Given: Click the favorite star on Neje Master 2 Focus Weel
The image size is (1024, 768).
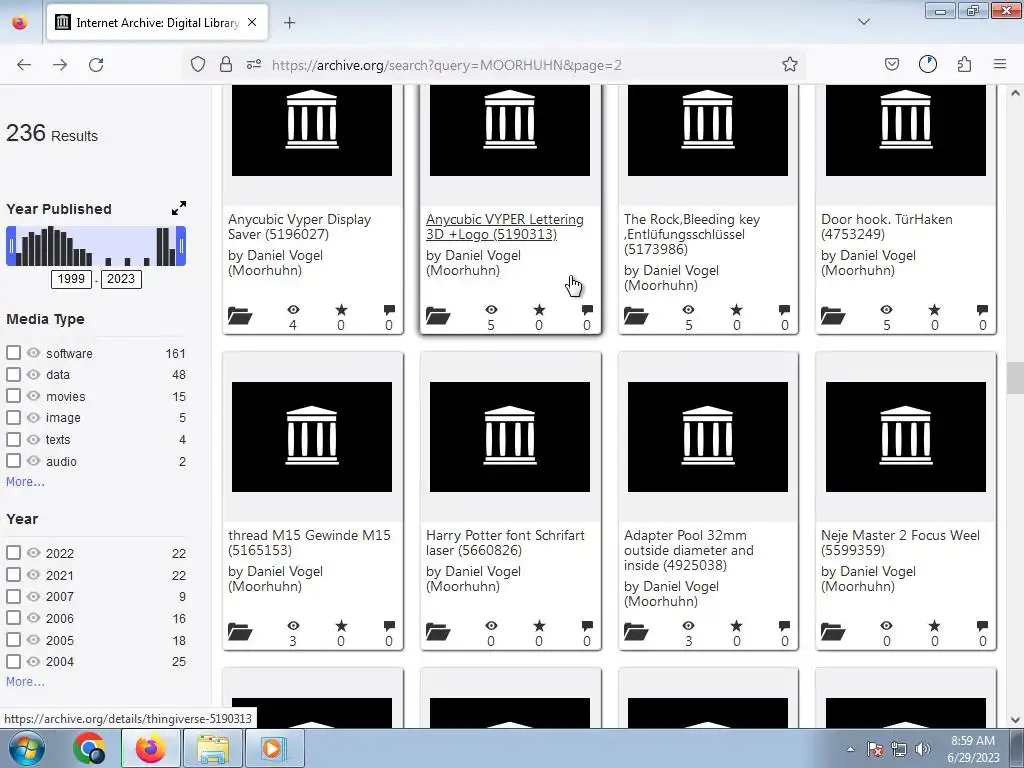Looking at the screenshot, I should 935,626.
